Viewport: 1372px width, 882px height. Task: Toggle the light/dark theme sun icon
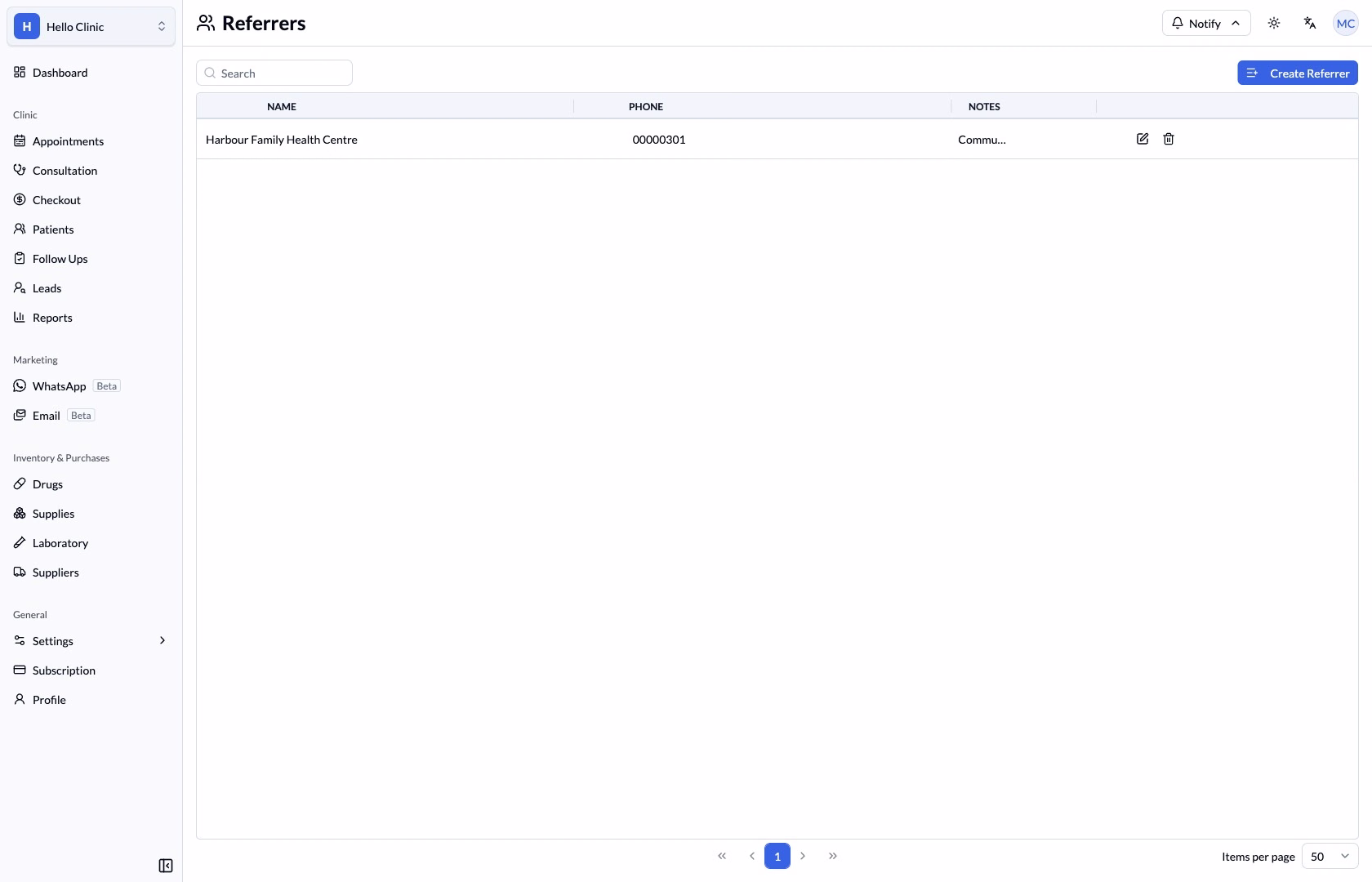[x=1274, y=23]
